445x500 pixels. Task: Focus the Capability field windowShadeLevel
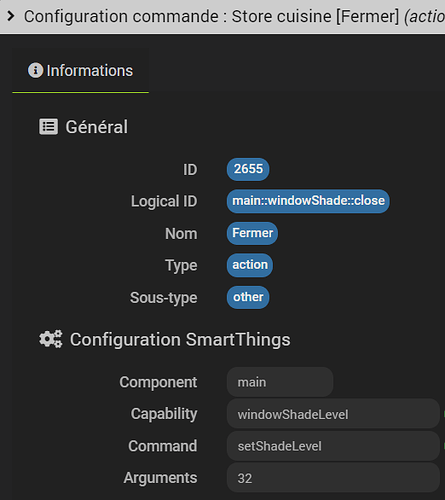coord(333,414)
